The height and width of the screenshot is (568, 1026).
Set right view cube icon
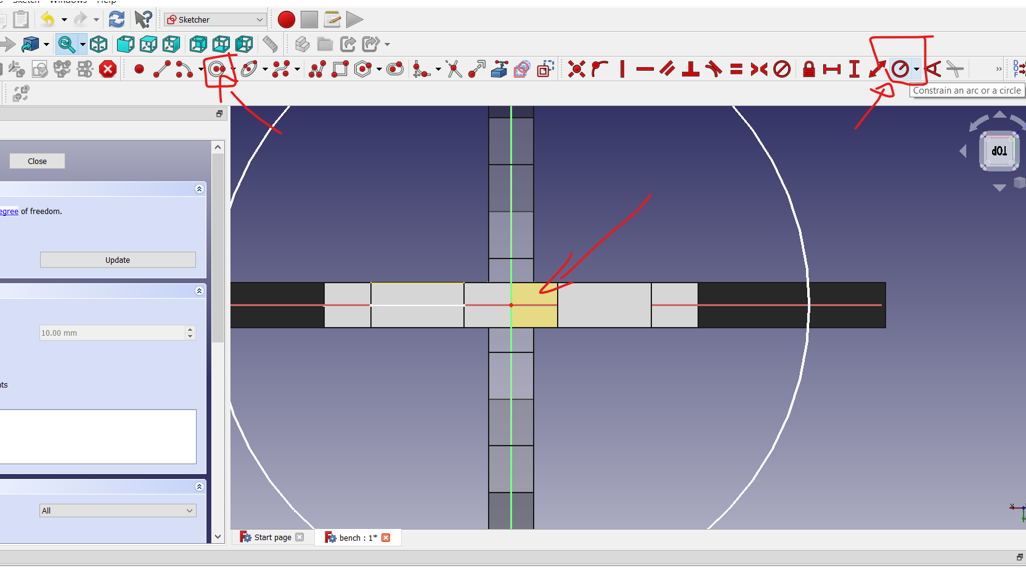pos(171,44)
